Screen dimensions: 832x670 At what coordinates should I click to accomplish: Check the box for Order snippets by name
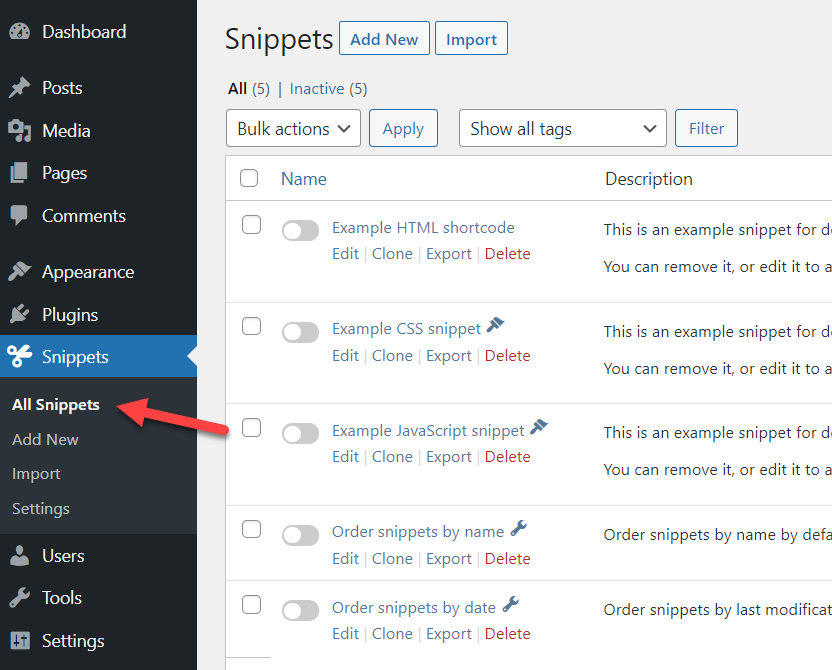point(252,529)
